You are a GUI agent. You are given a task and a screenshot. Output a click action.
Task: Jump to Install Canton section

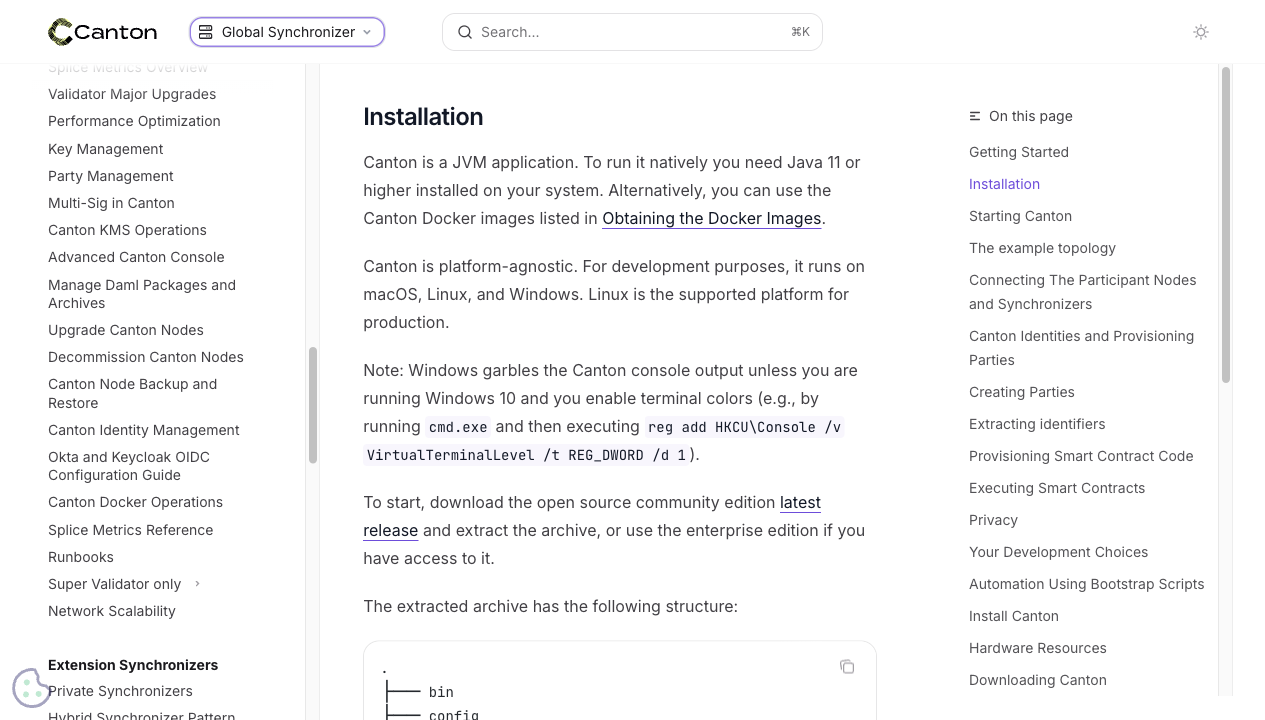[x=1014, y=616]
